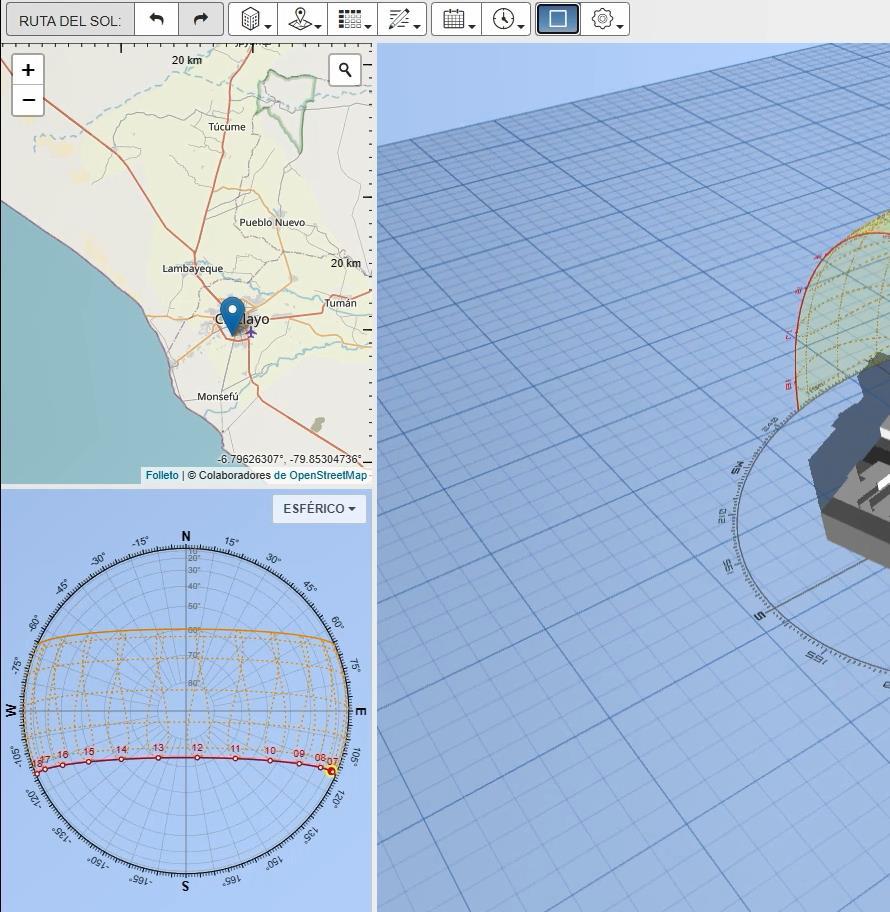This screenshot has height=912, width=890.
Task: Open the map location pin menu
Action: pos(303,20)
